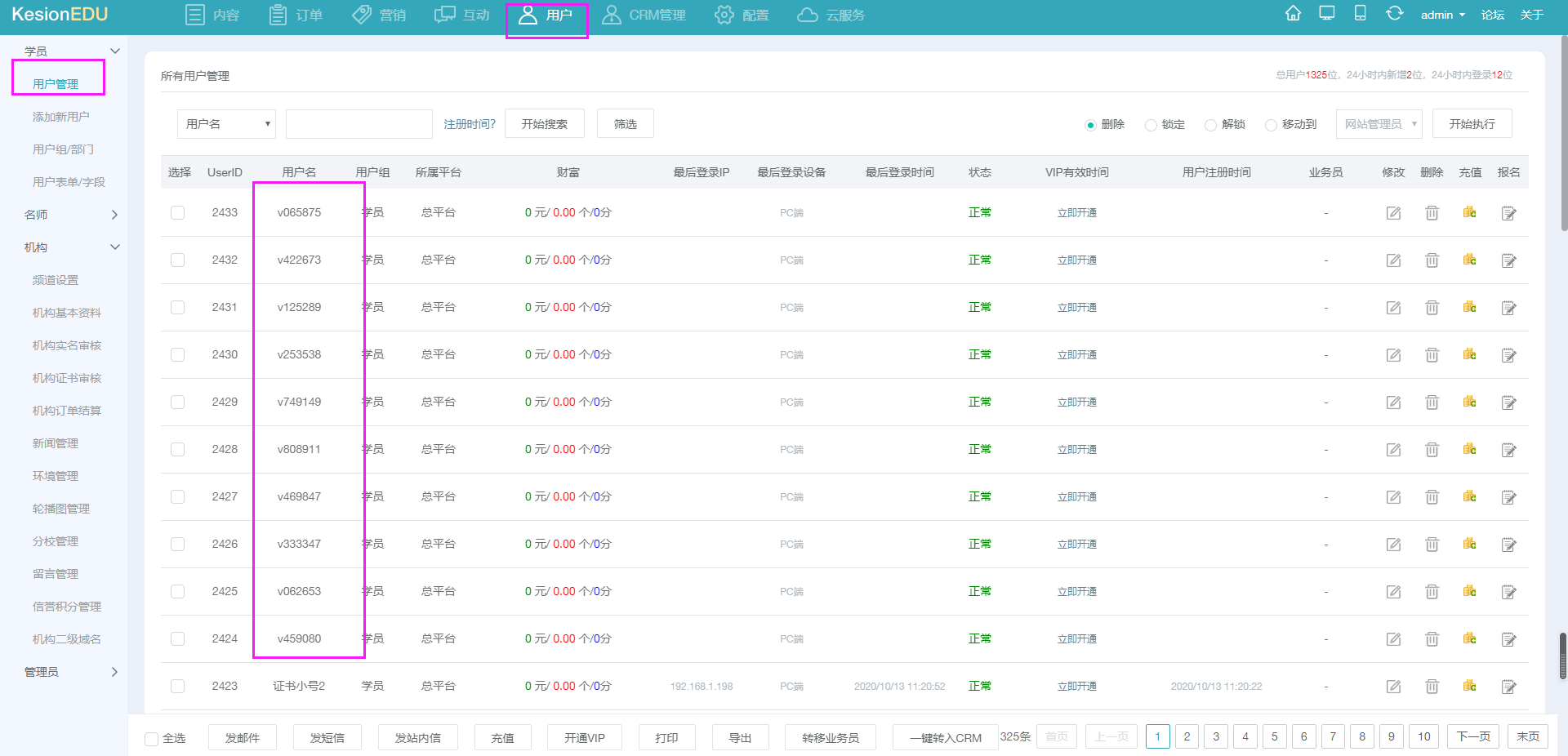Image resolution: width=1568 pixels, height=756 pixels.
Task: Click the desktop monitor icon in header
Action: pyautogui.click(x=1327, y=14)
